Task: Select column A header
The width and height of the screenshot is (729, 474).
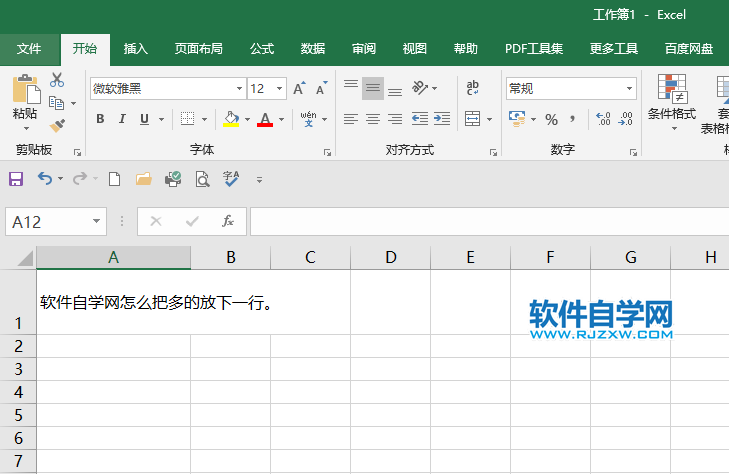Action: 113,257
